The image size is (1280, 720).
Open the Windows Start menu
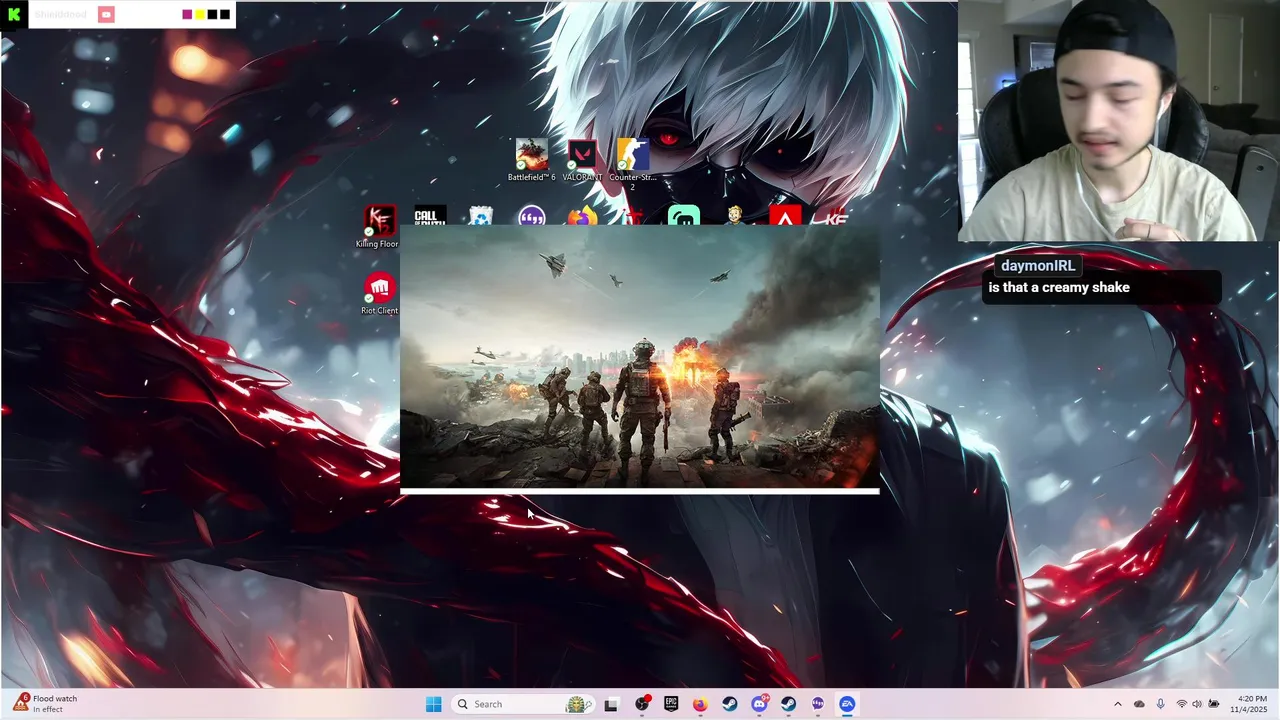click(x=433, y=704)
